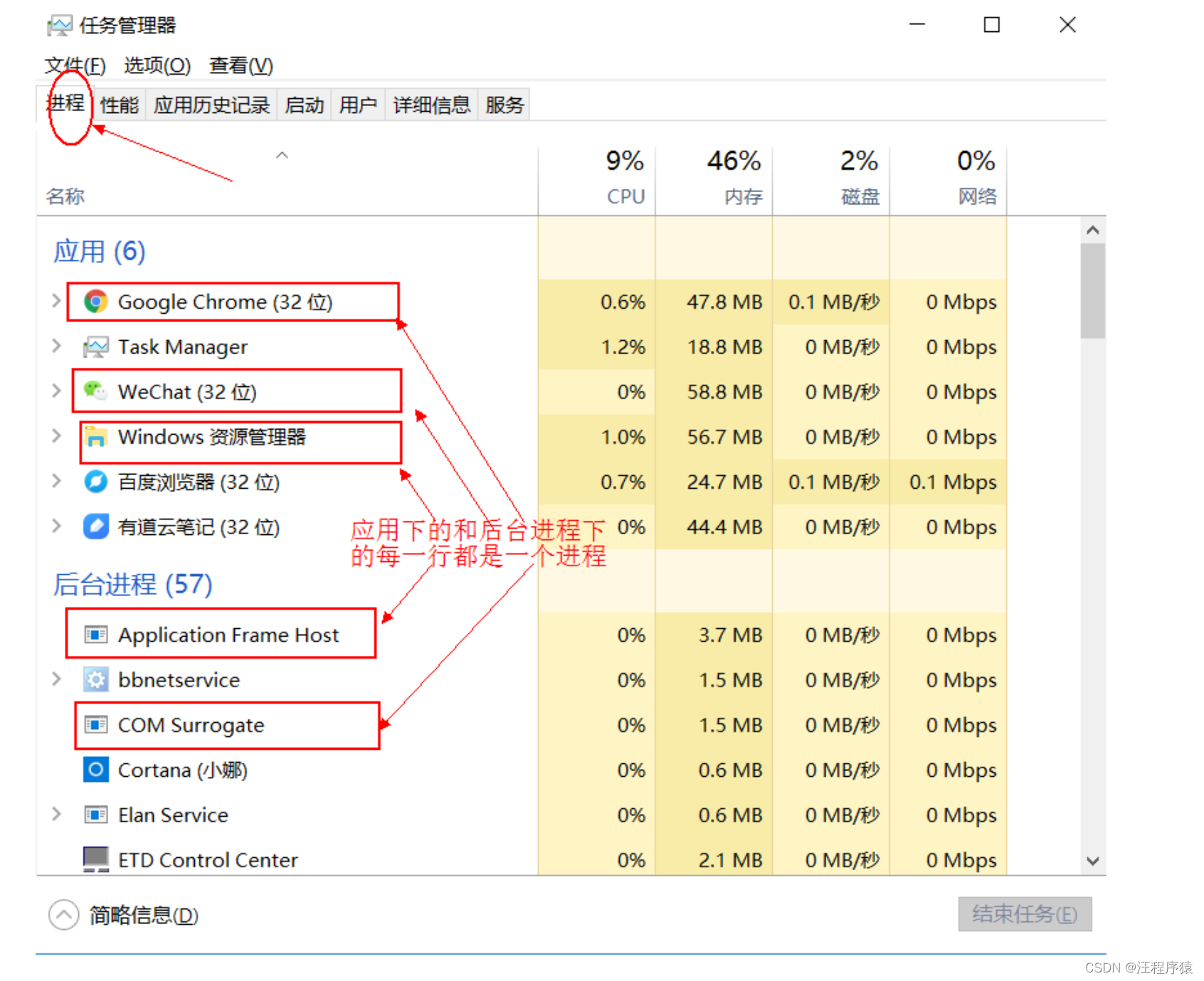Image resolution: width=1204 pixels, height=981 pixels.
Task: Click the COM Surrogate icon
Action: click(x=96, y=724)
